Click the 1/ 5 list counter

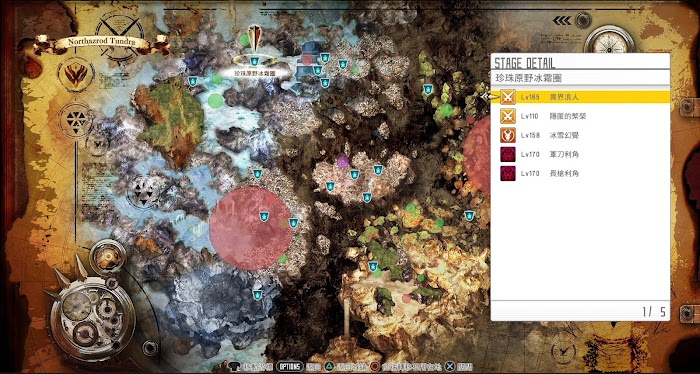tap(654, 312)
